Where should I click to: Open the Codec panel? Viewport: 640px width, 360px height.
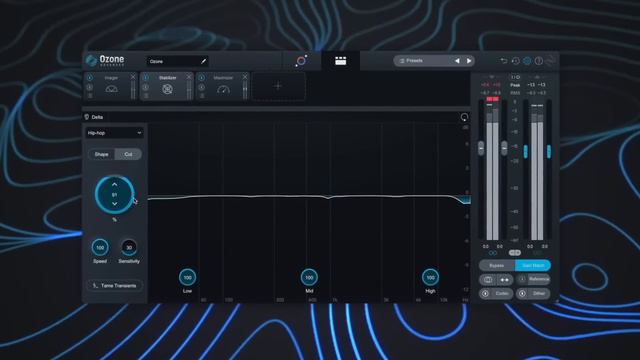point(501,293)
